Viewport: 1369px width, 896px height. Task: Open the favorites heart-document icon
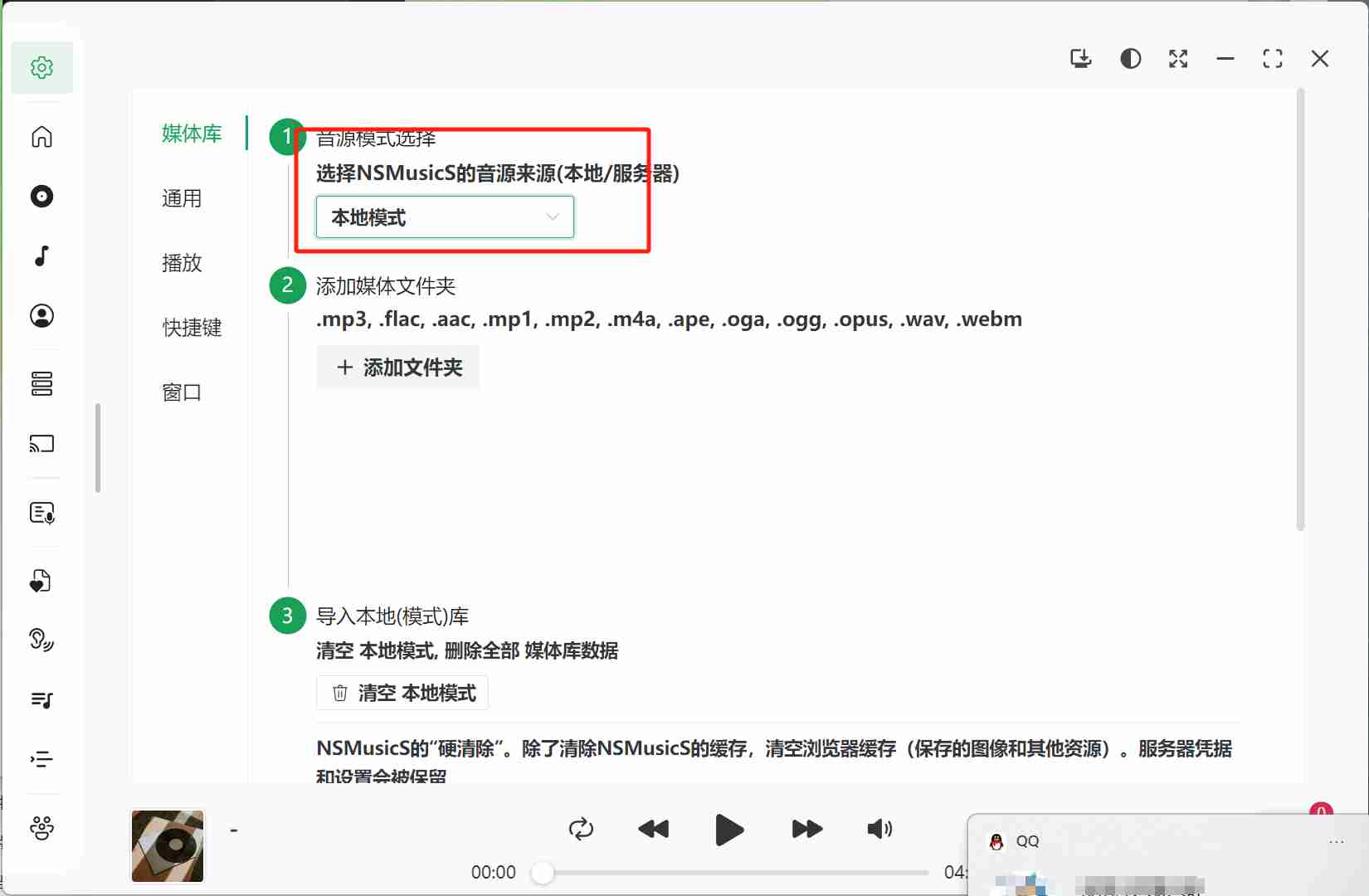(41, 581)
